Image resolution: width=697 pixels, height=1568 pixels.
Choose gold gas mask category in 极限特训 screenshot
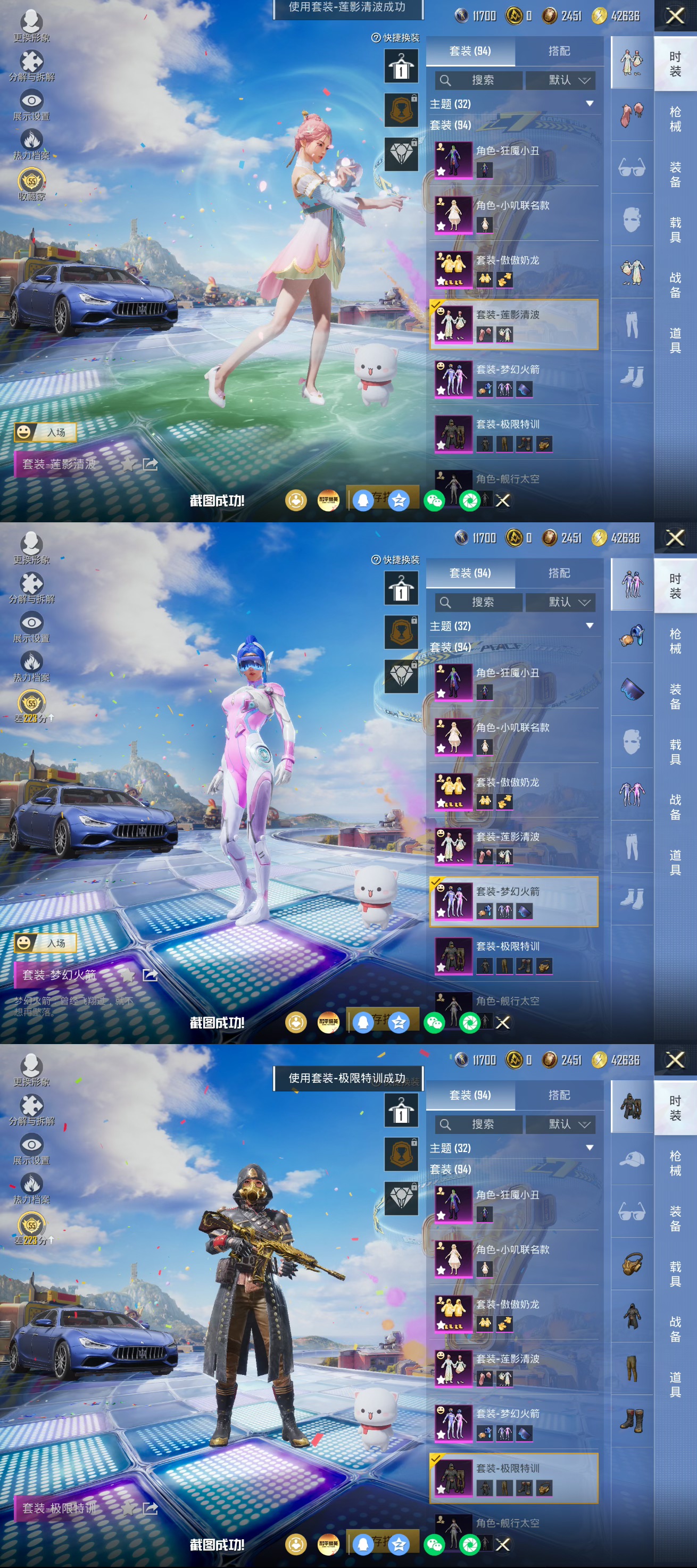(x=632, y=1264)
